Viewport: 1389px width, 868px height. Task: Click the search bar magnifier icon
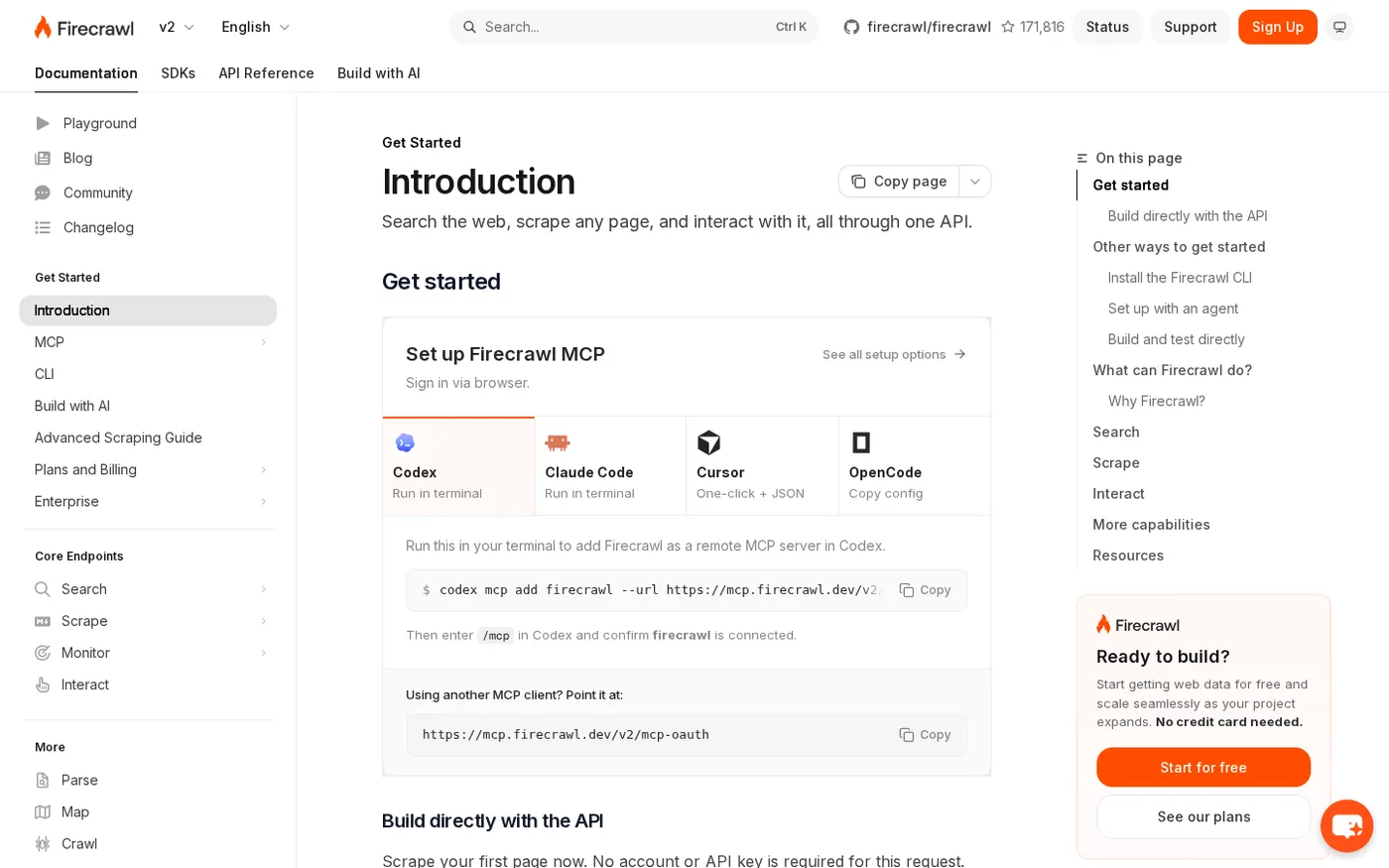[x=469, y=27]
